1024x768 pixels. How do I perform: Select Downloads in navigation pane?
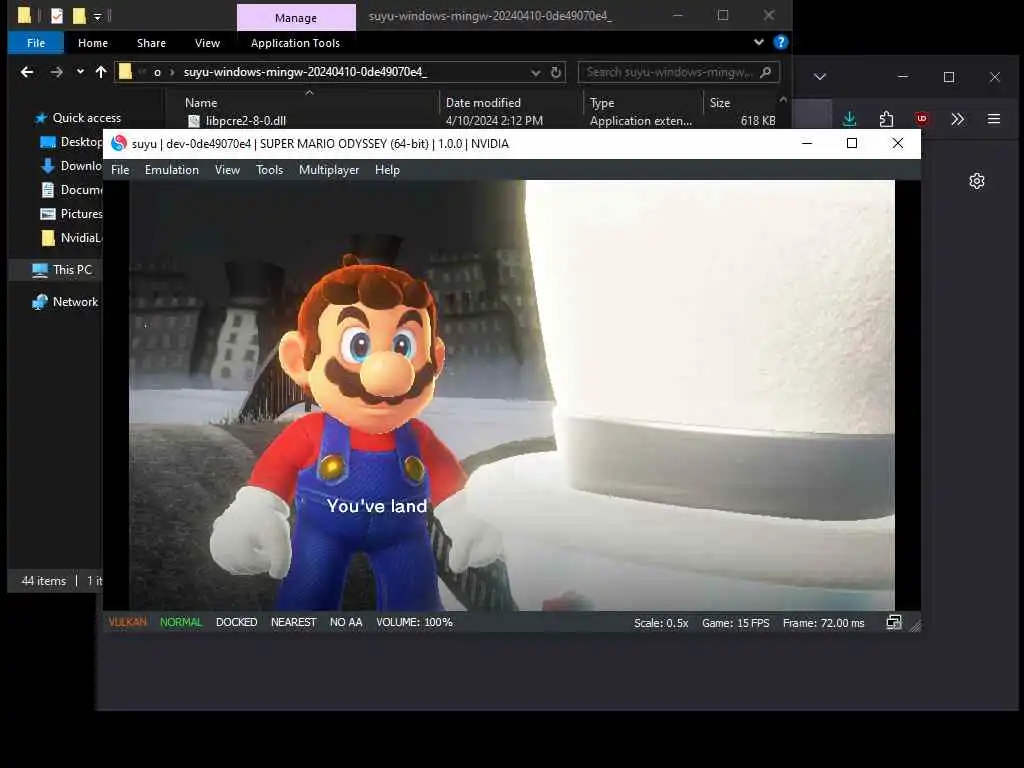pyautogui.click(x=71, y=166)
